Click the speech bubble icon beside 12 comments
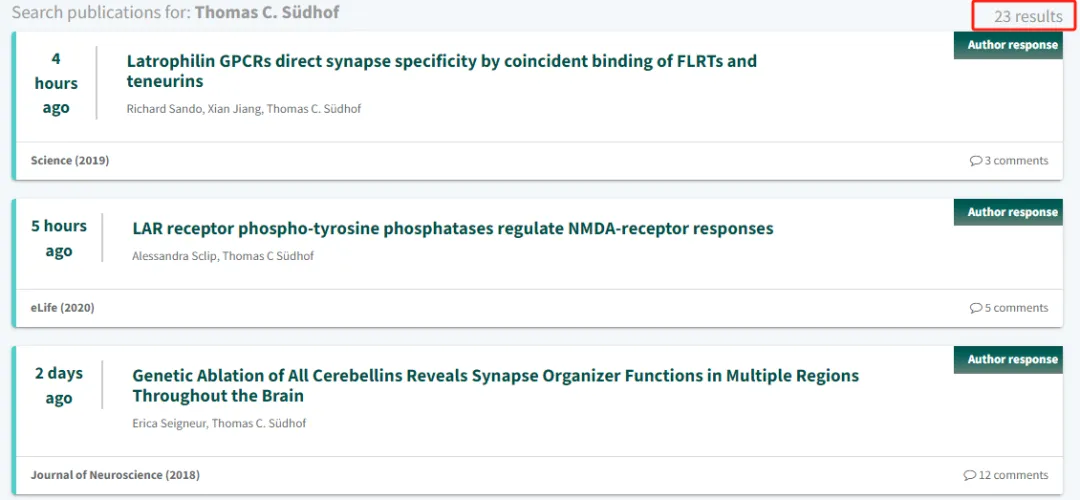 click(x=969, y=476)
